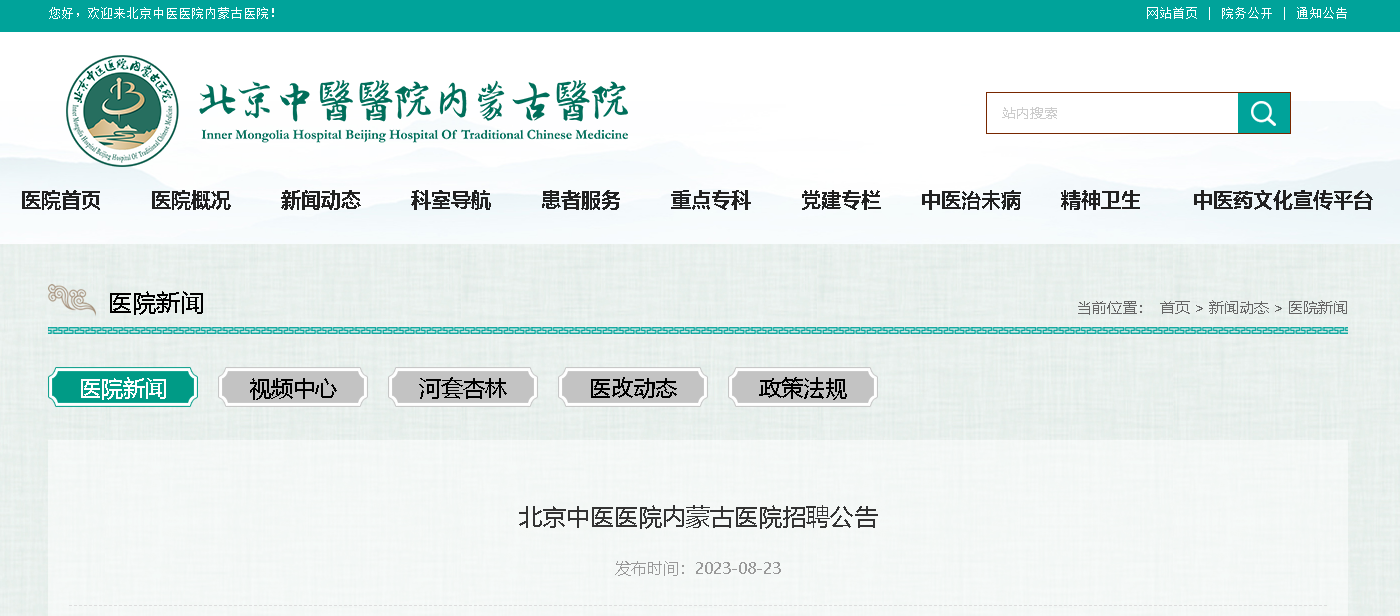Viewport: 1400px width, 616px height.
Task: Switch to the 政策法规 tab
Action: click(803, 388)
